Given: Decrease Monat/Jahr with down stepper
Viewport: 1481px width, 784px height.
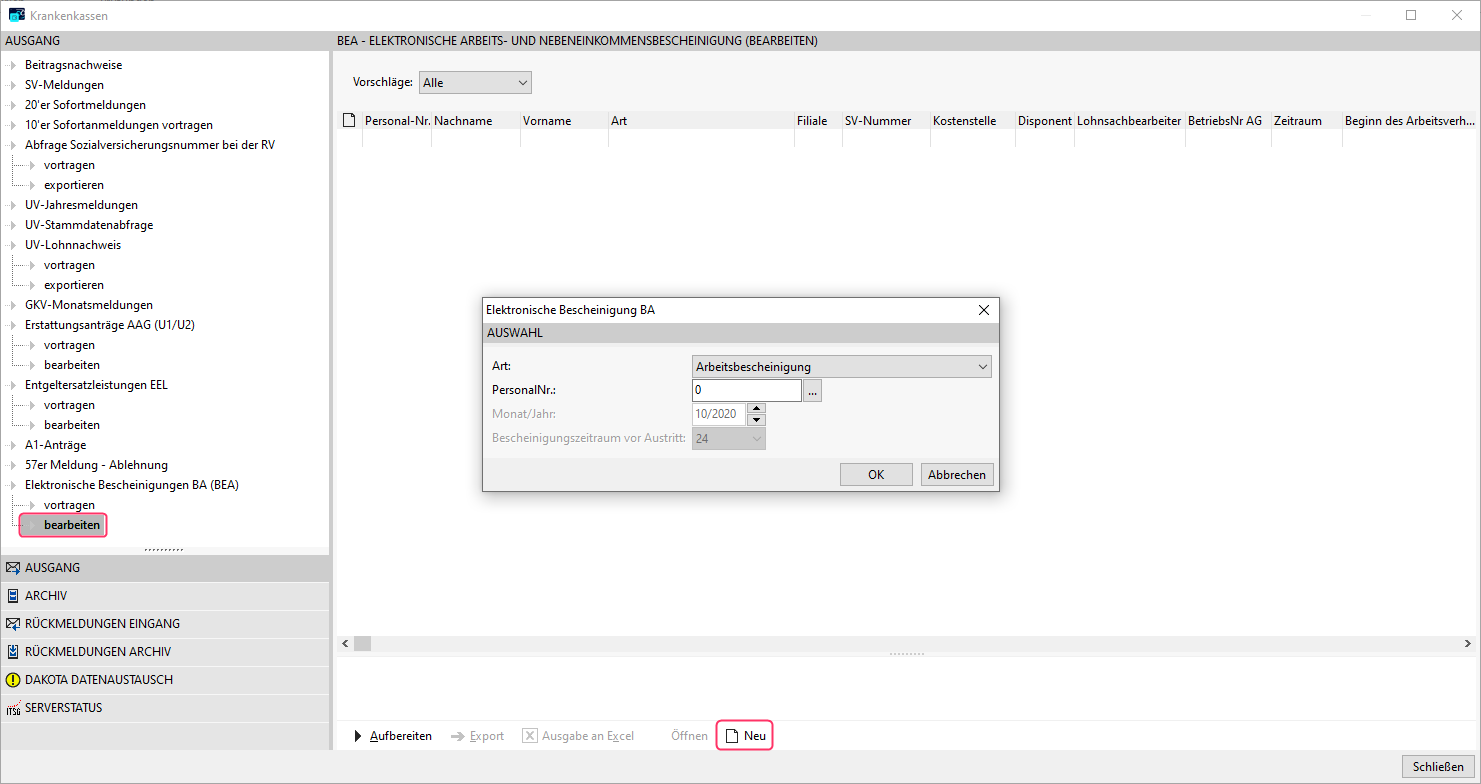Looking at the screenshot, I should click(756, 420).
